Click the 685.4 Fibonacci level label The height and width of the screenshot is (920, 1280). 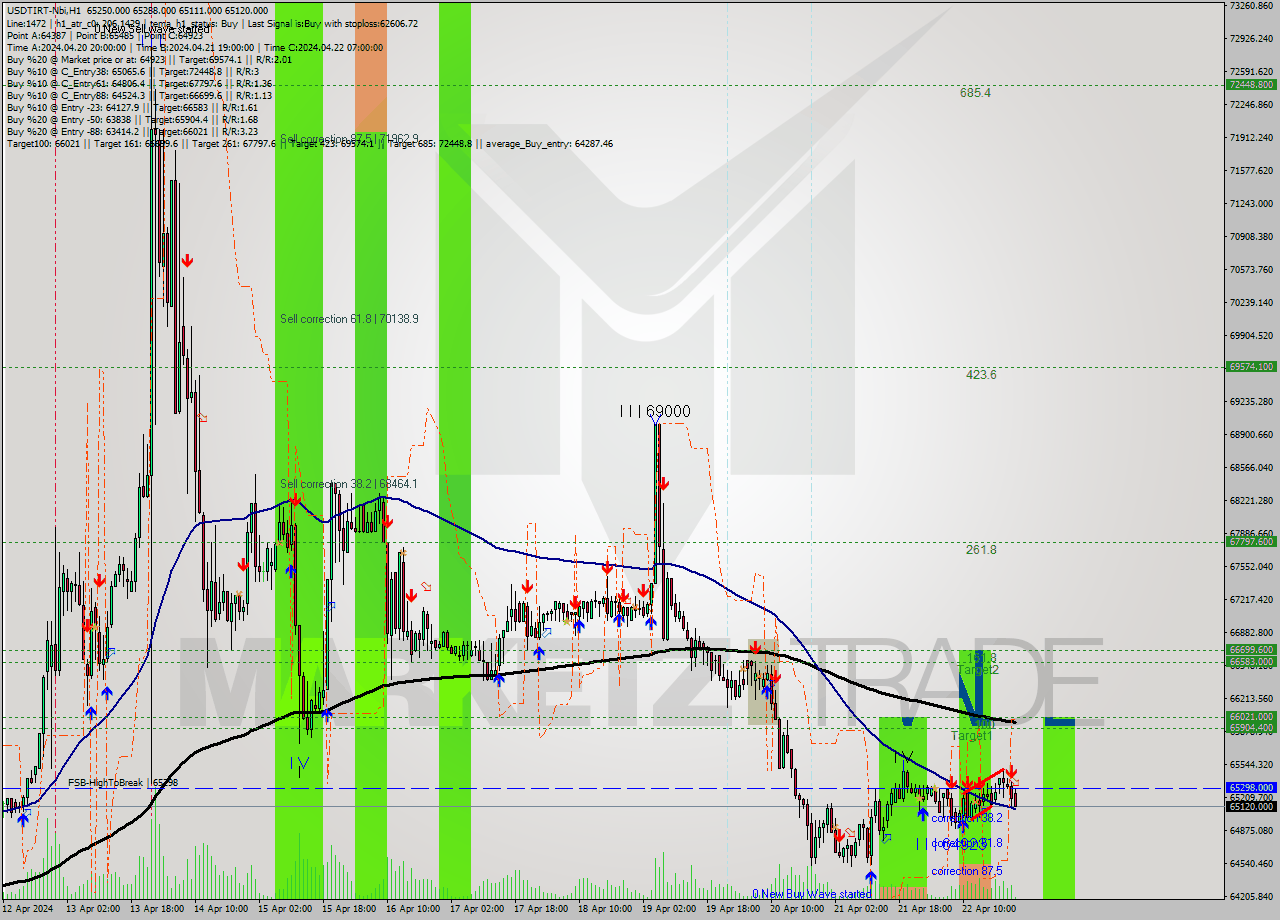pos(975,93)
